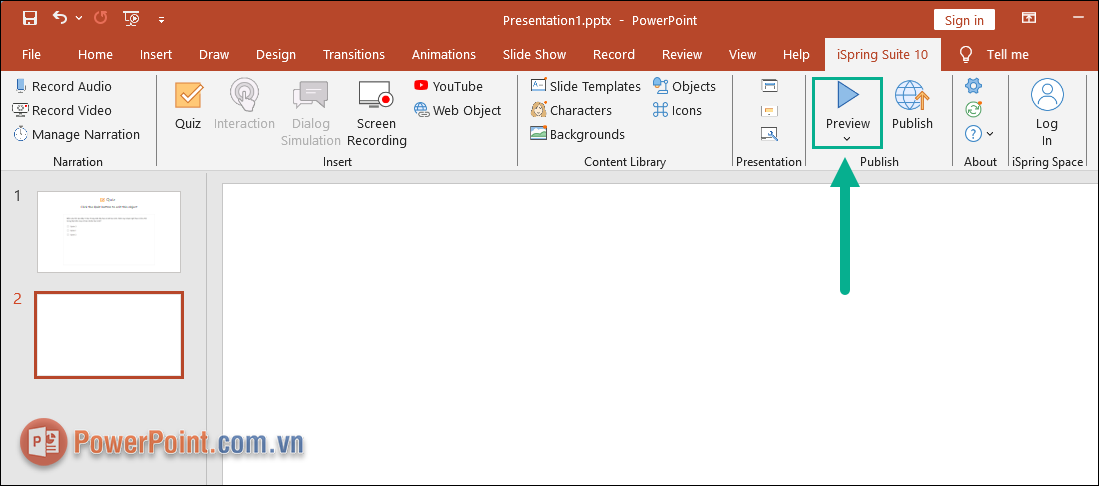Click the blank slide editing area
This screenshot has width=1099, height=486.
coord(660,334)
